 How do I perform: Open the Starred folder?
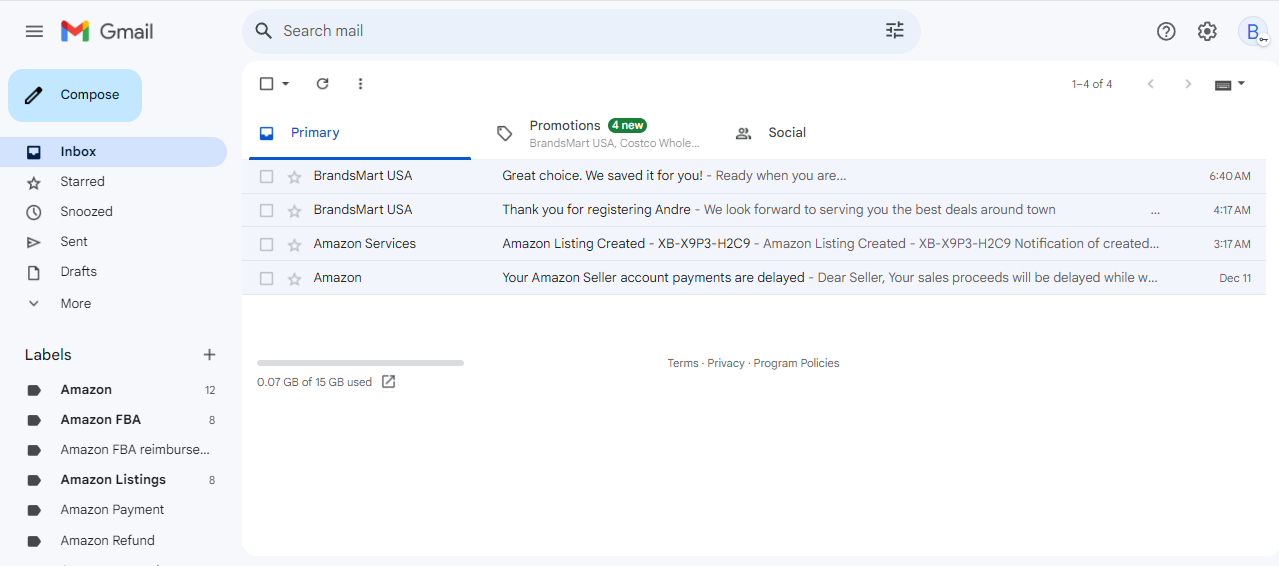pos(114,182)
